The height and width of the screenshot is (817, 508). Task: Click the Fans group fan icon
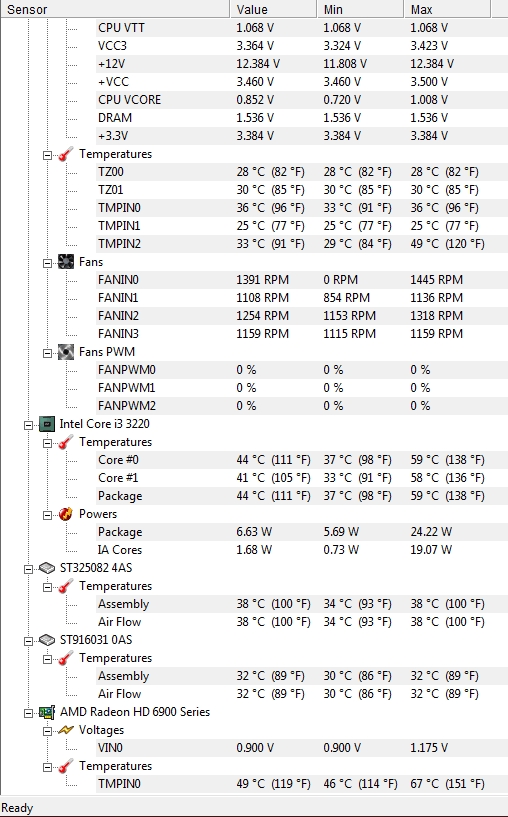point(66,262)
